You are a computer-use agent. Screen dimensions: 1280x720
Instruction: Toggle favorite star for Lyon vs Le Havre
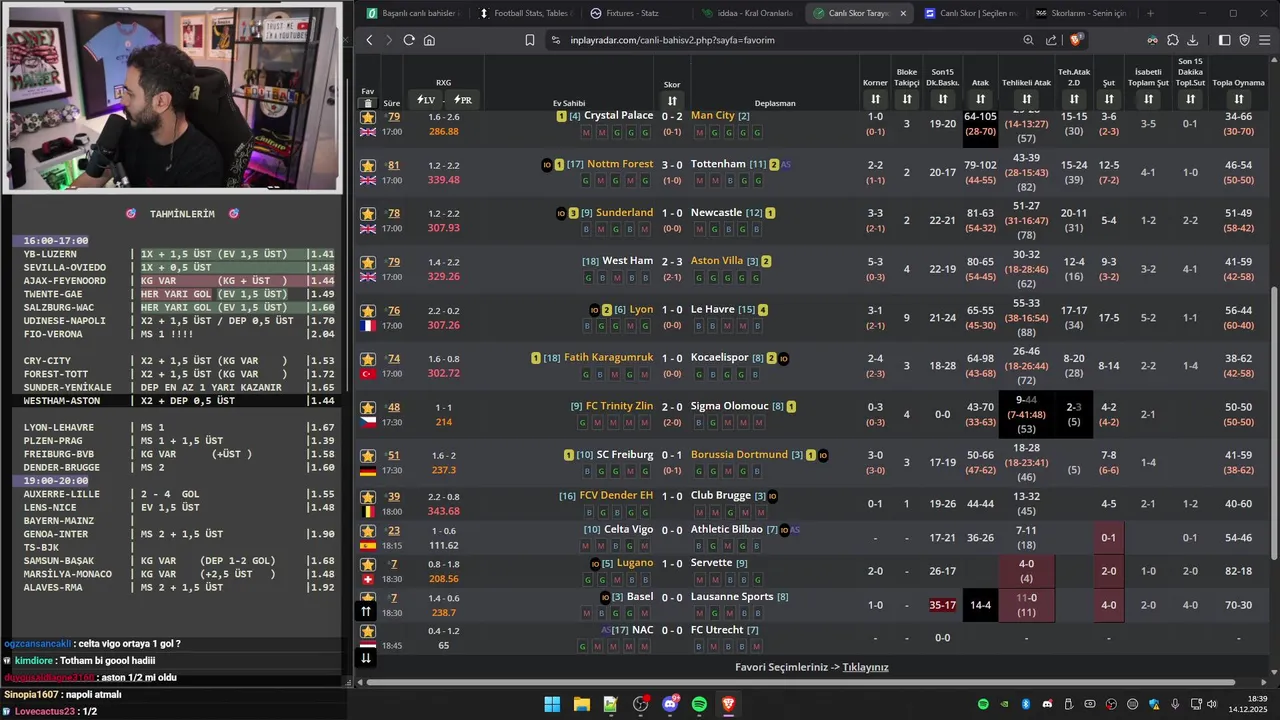click(368, 311)
